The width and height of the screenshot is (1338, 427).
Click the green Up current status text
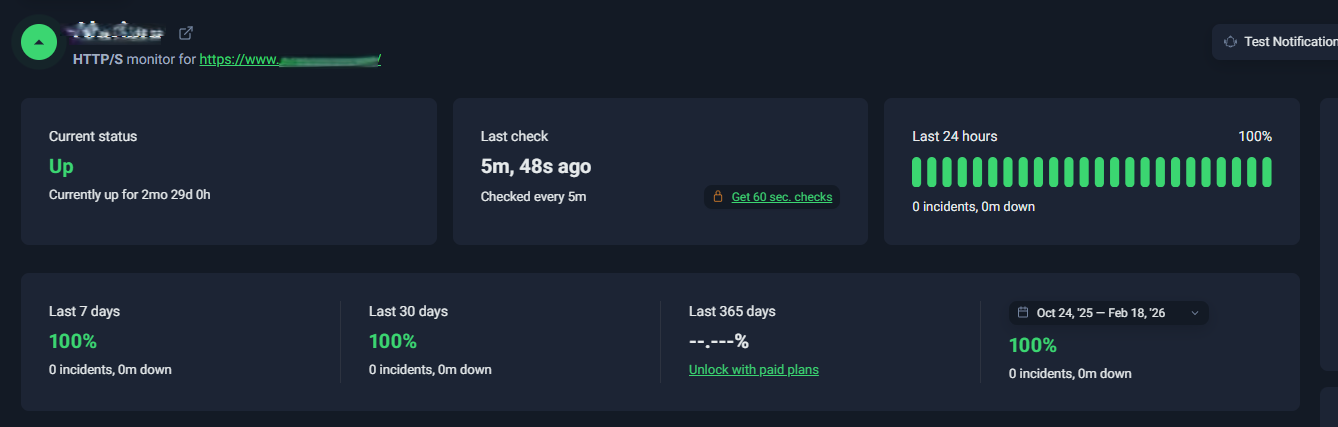61,166
